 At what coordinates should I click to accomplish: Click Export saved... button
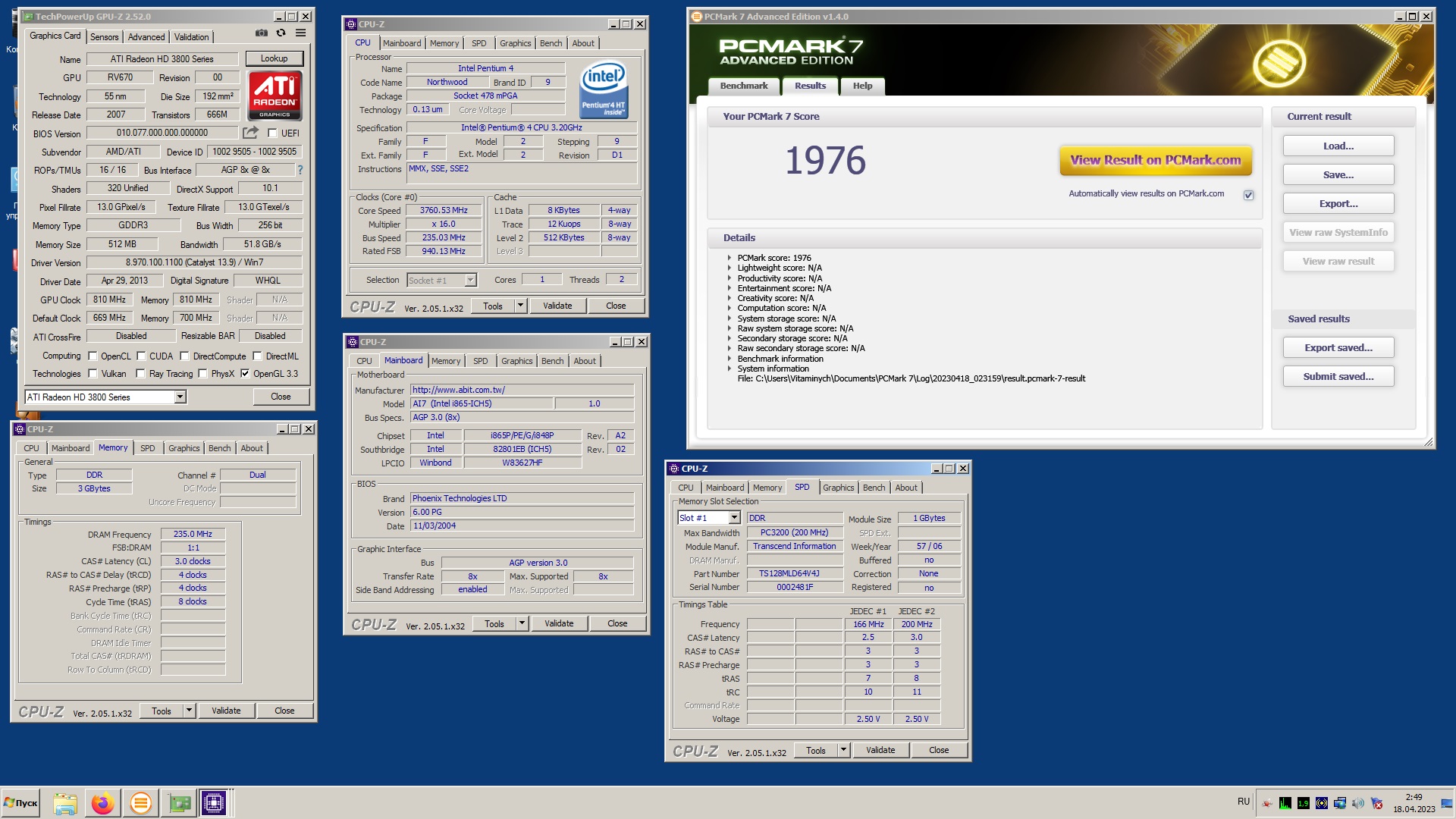point(1338,347)
